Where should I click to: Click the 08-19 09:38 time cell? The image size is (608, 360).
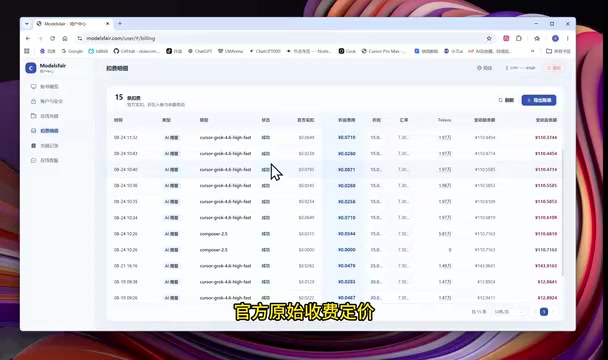[126, 282]
